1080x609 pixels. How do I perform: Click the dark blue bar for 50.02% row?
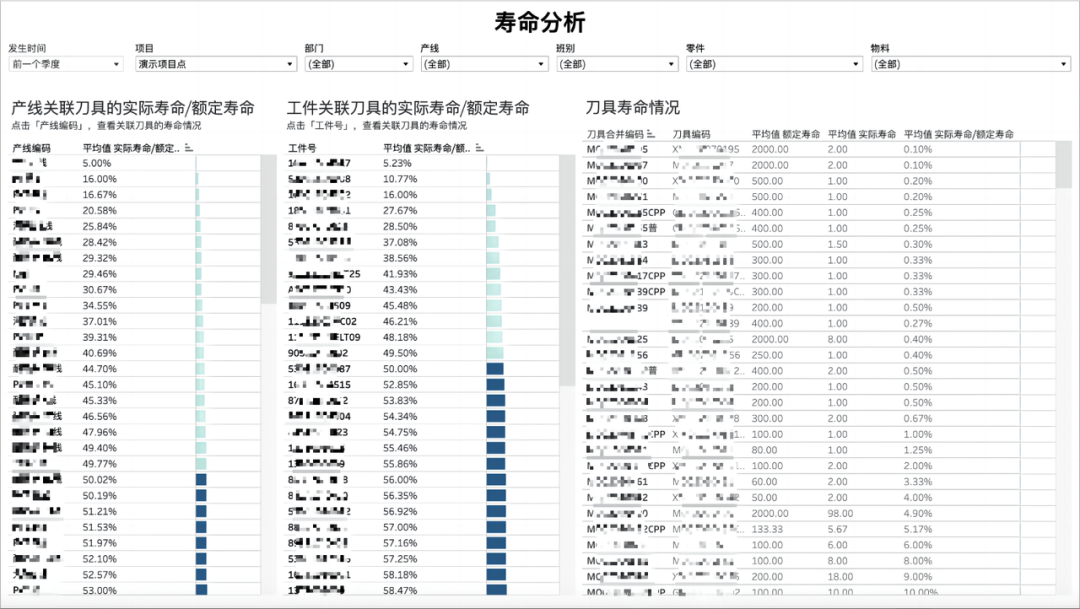201,480
